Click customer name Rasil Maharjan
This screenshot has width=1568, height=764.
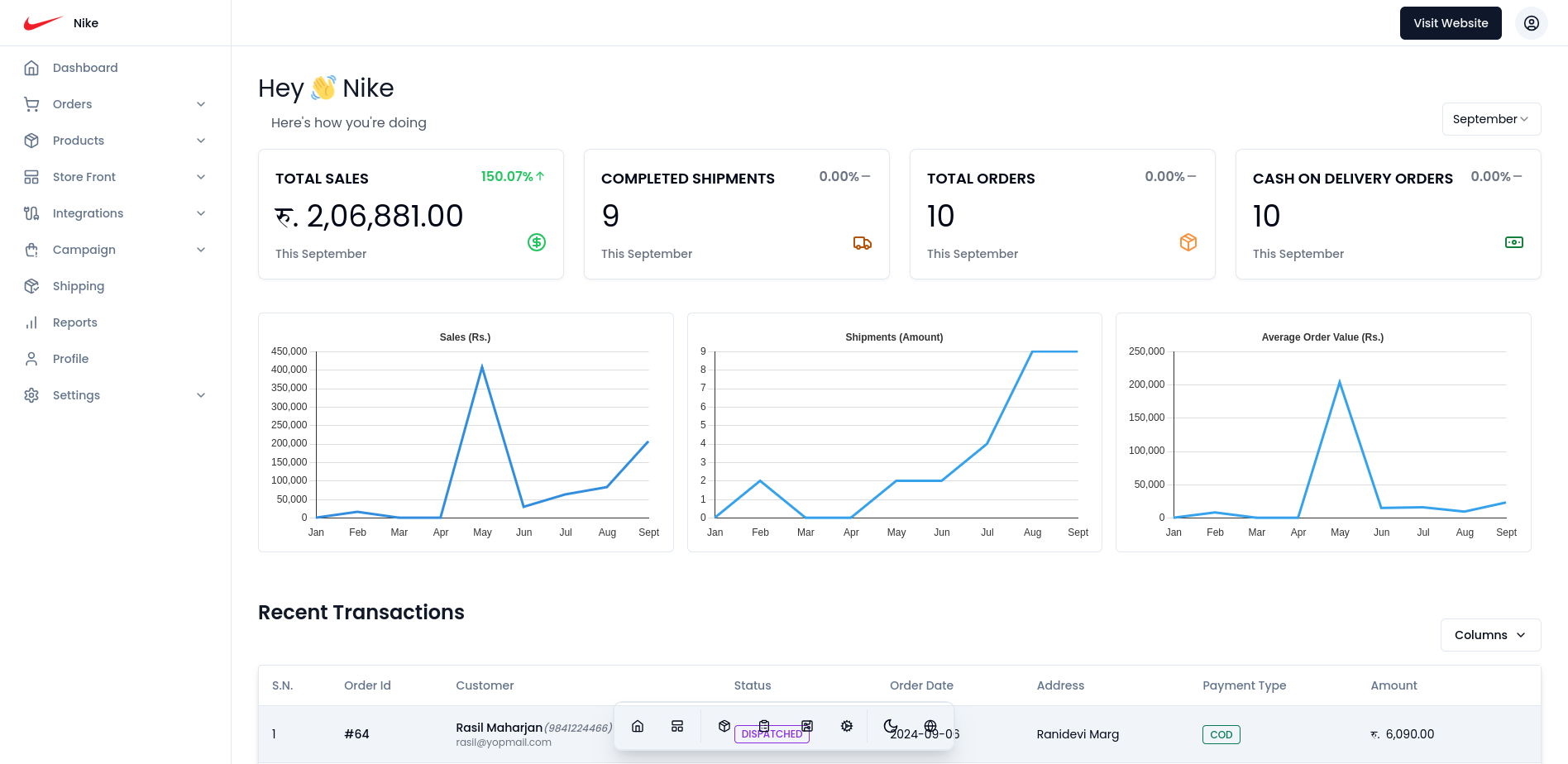[499, 728]
